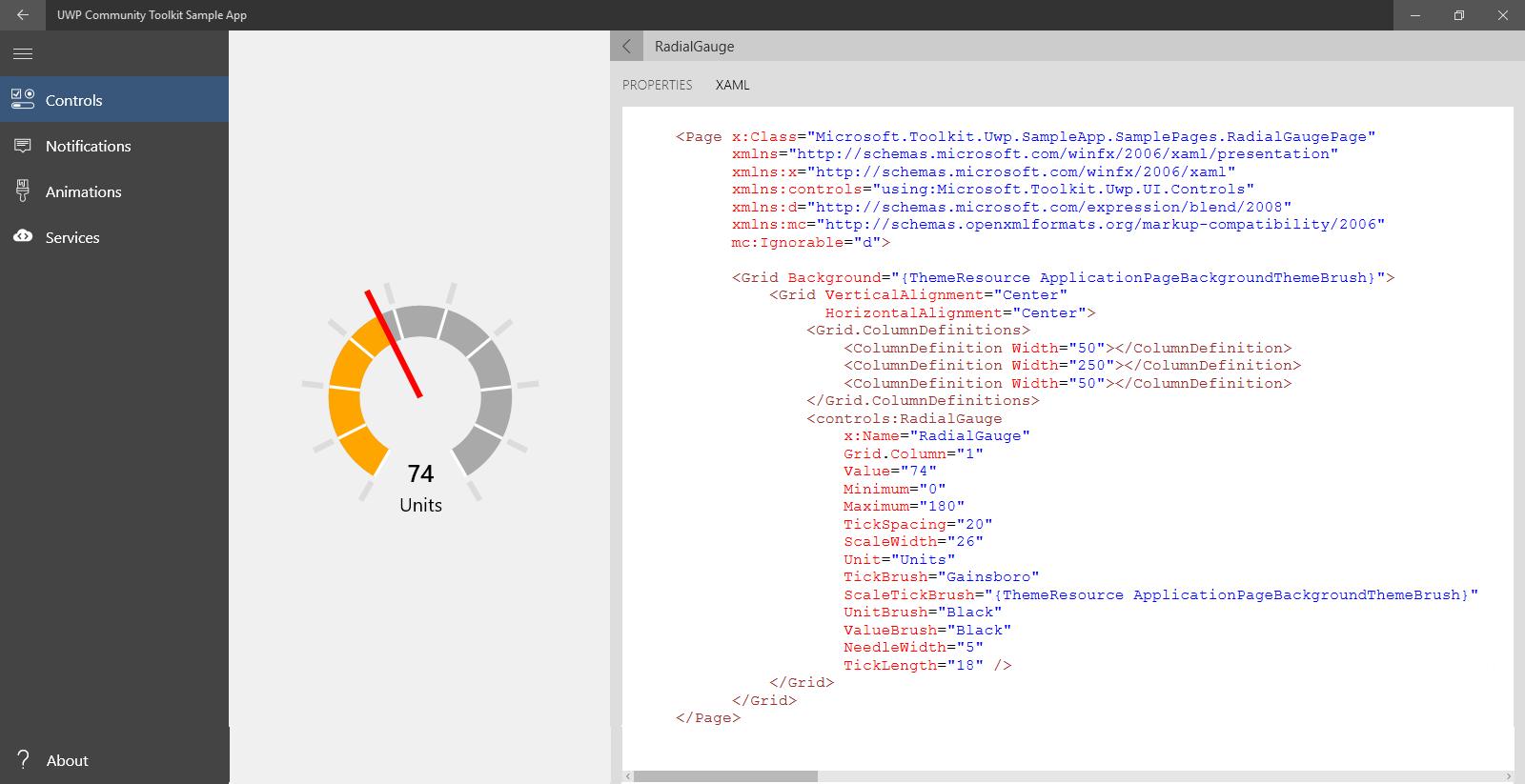Click the XAML scrollbar left arrow
The image size is (1525, 784).
628,776
